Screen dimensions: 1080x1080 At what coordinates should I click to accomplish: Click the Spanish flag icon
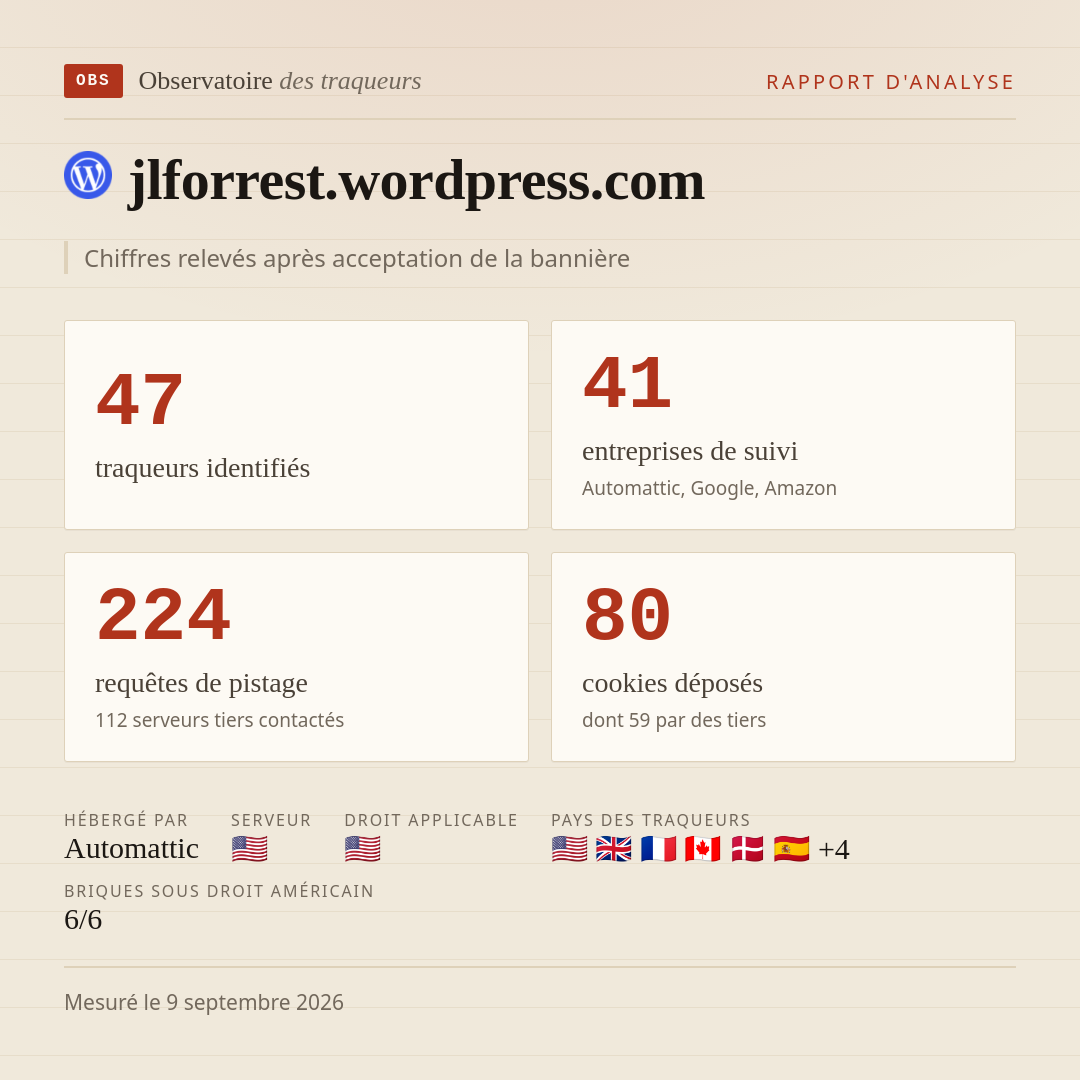click(x=791, y=849)
